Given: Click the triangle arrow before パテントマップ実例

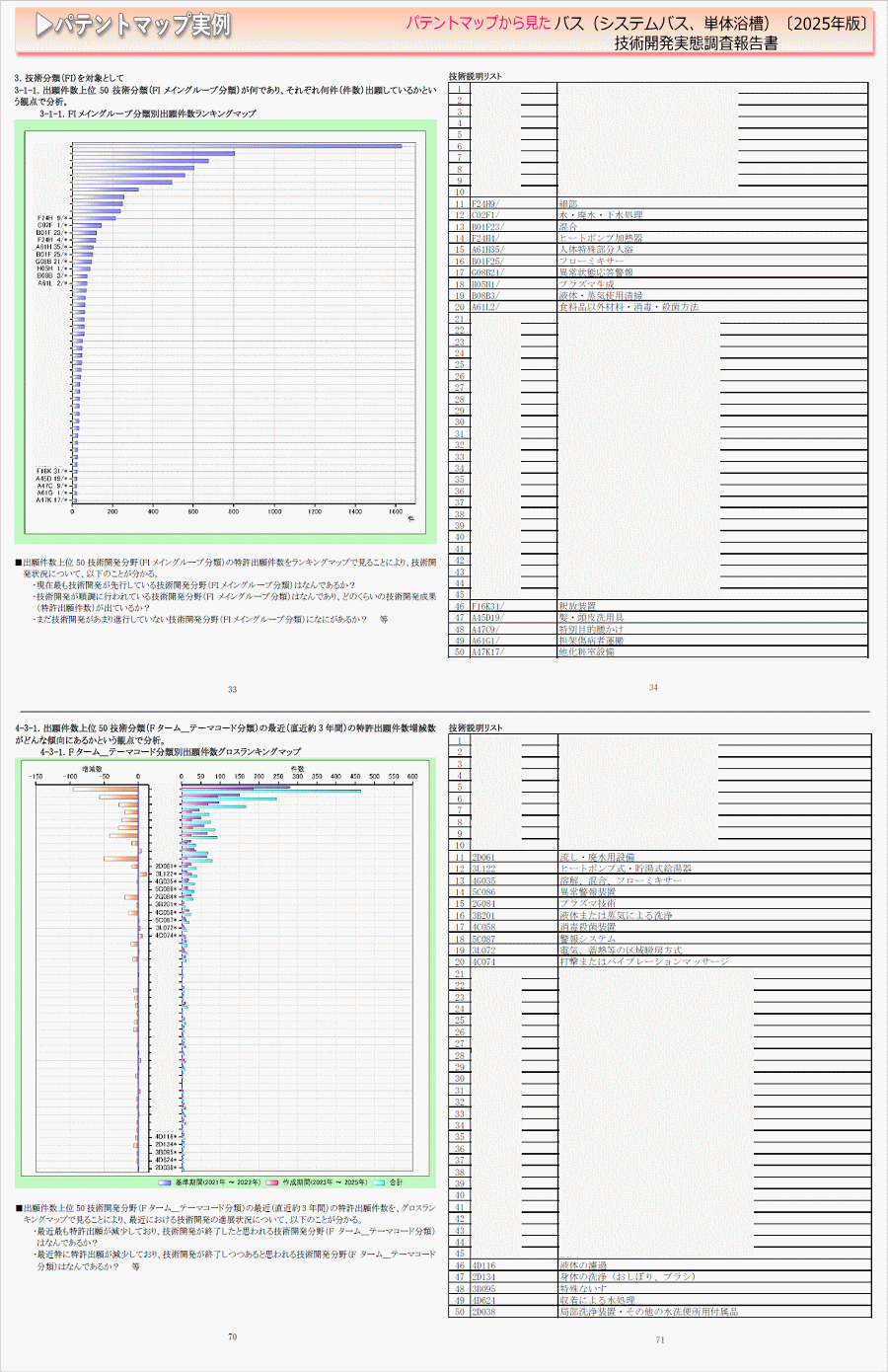Looking at the screenshot, I should (x=43, y=26).
